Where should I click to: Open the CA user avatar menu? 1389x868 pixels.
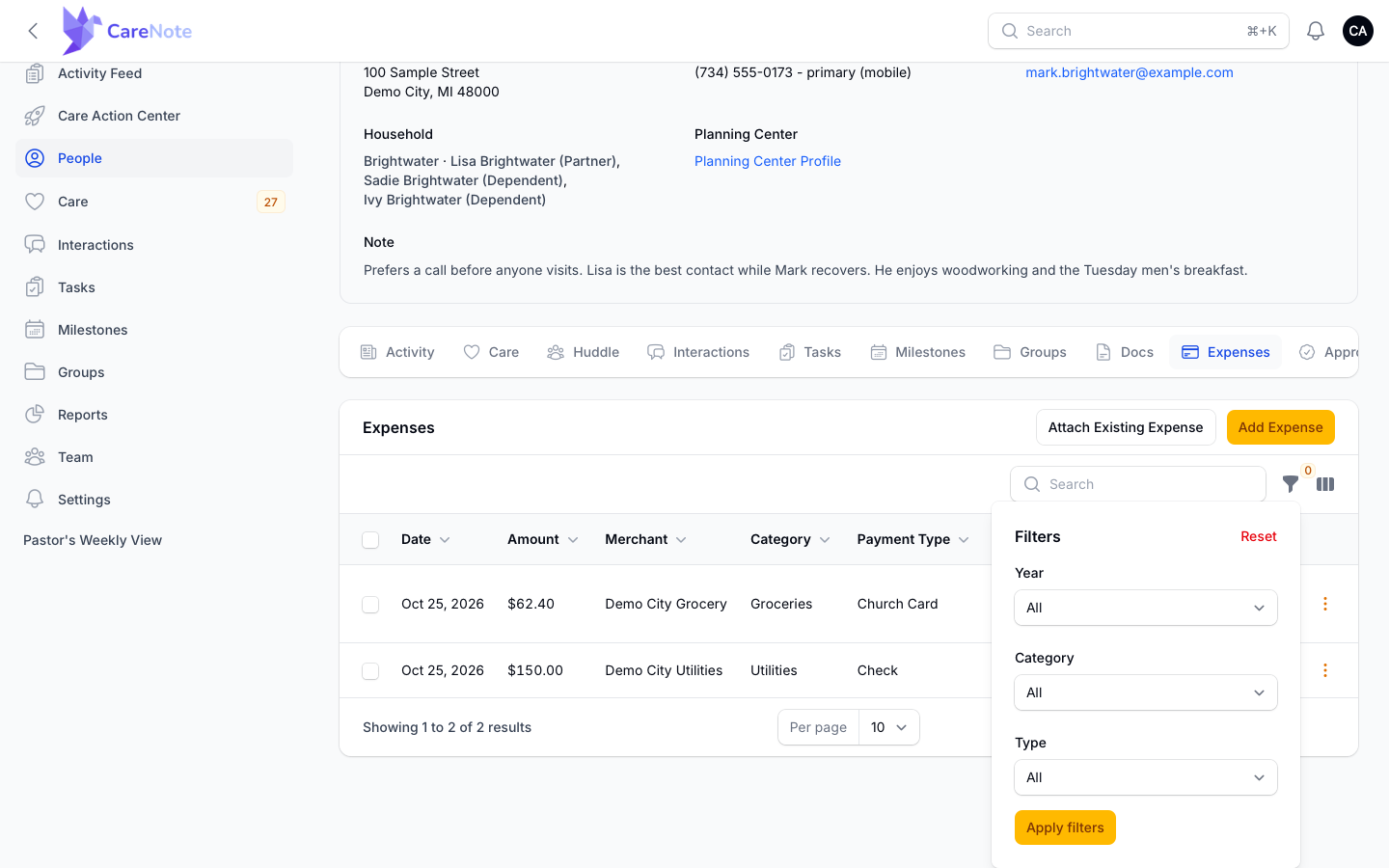(x=1358, y=31)
